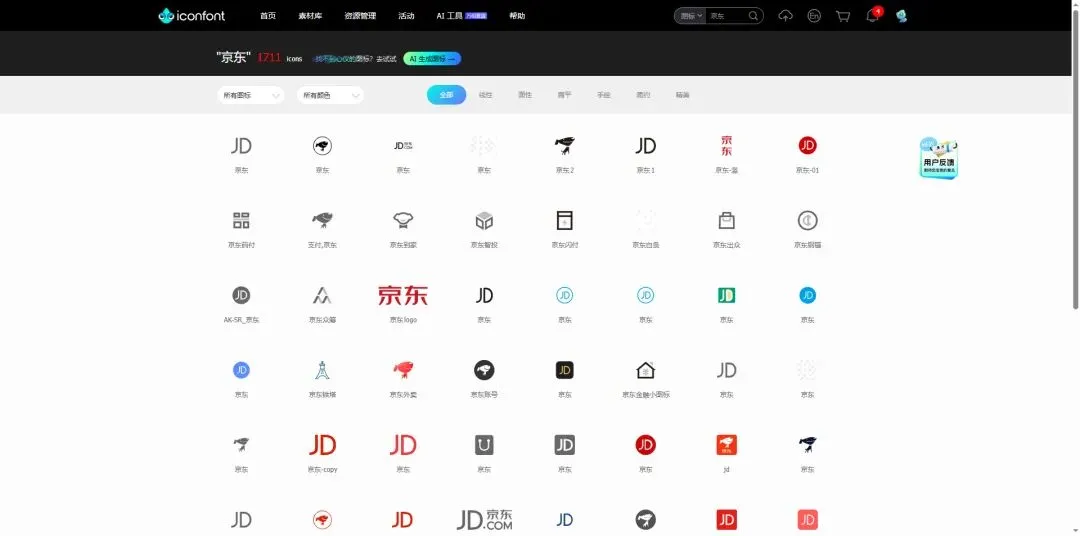Select the 简约 style filter tab
This screenshot has height=536, width=1080.
click(643, 95)
